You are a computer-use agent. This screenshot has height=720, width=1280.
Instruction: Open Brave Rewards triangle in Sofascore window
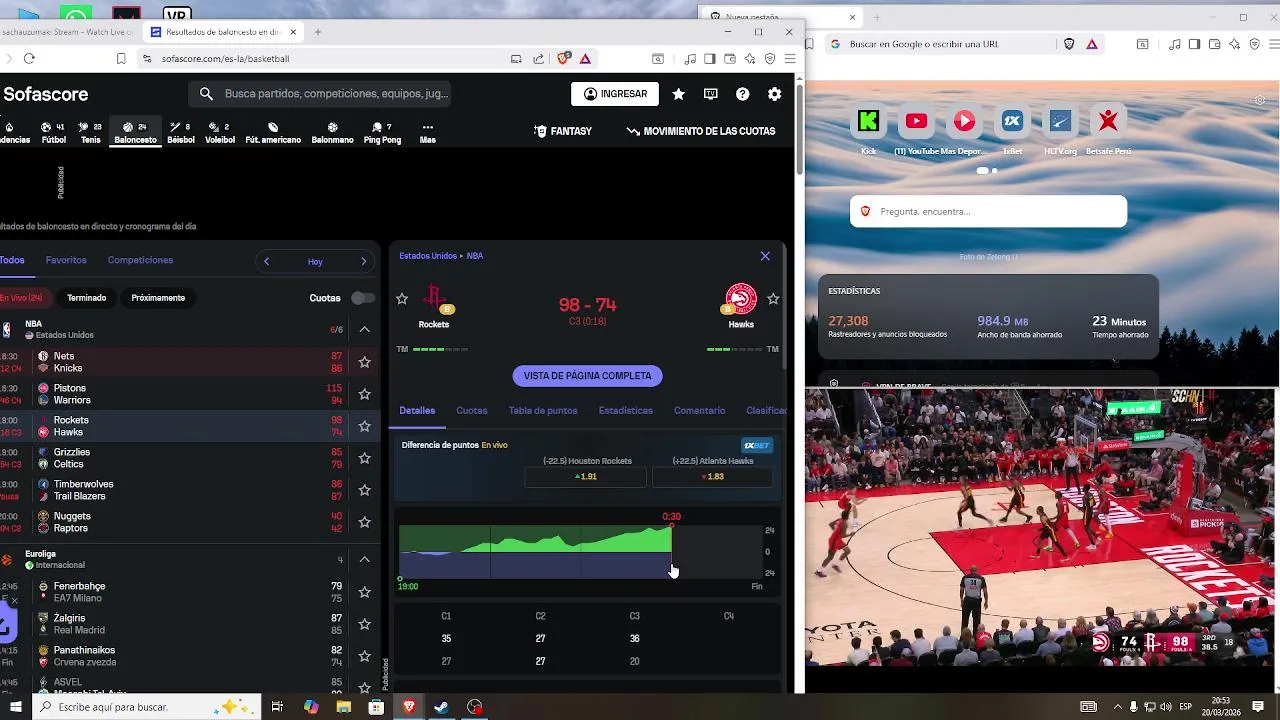click(x=585, y=59)
